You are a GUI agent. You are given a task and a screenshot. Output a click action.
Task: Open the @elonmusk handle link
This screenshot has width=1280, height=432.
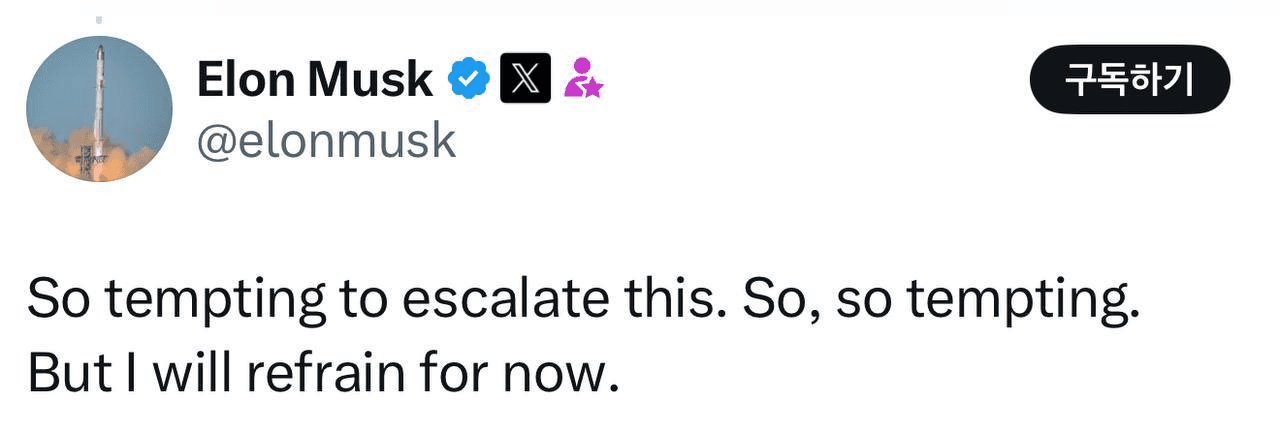click(326, 141)
